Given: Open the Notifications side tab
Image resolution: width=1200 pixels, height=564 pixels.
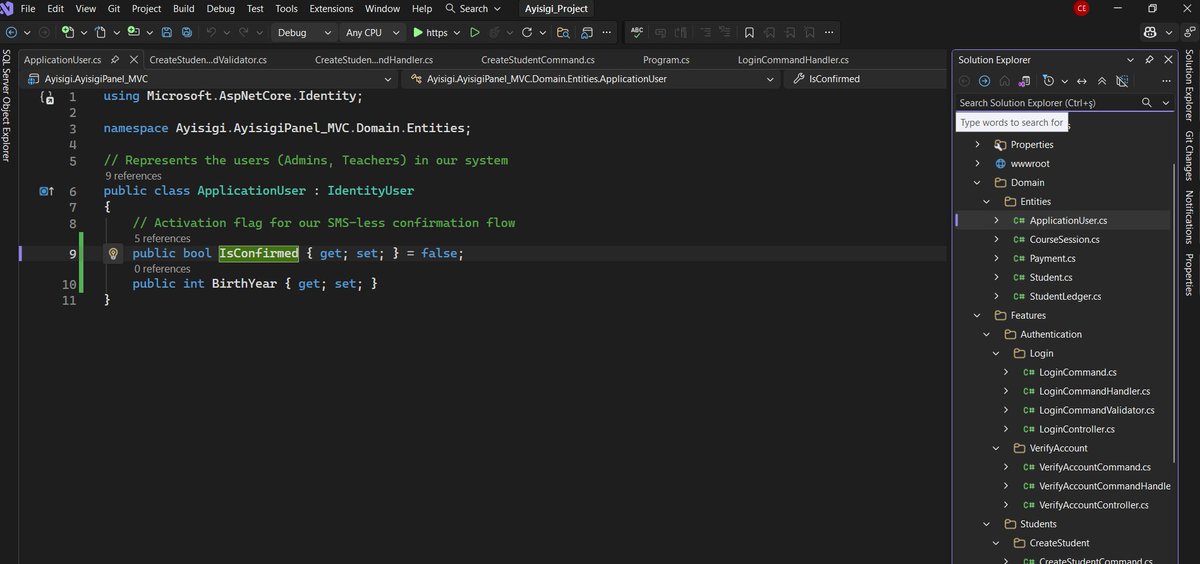Looking at the screenshot, I should [x=1189, y=217].
